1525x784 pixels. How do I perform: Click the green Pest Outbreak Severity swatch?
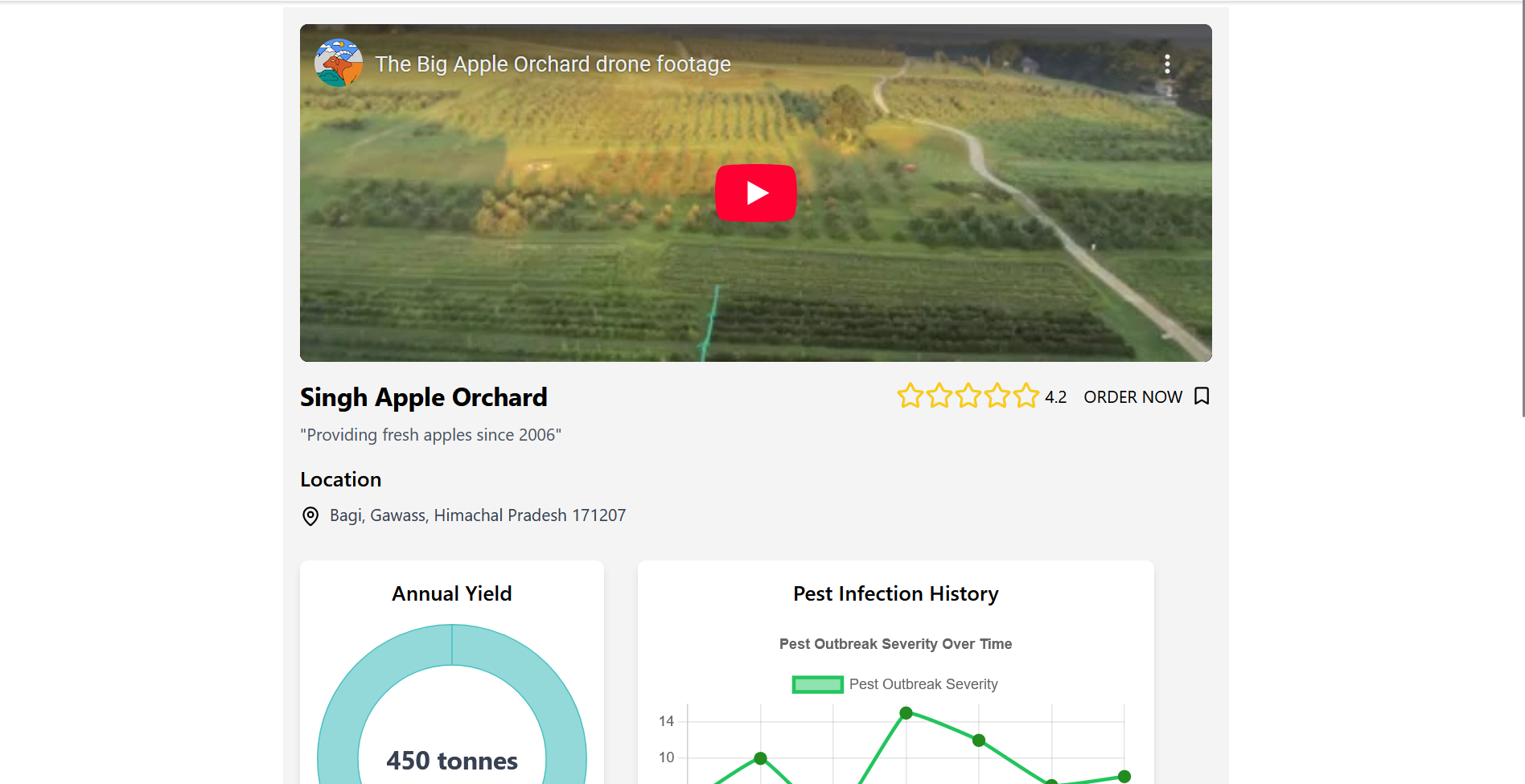coord(817,684)
